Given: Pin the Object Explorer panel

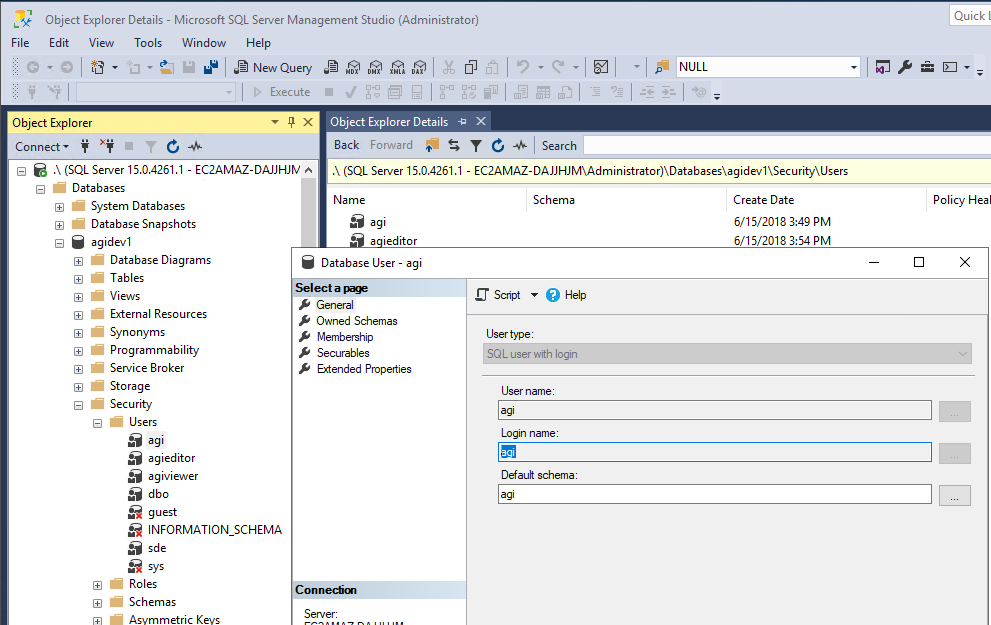Looking at the screenshot, I should 292,122.
